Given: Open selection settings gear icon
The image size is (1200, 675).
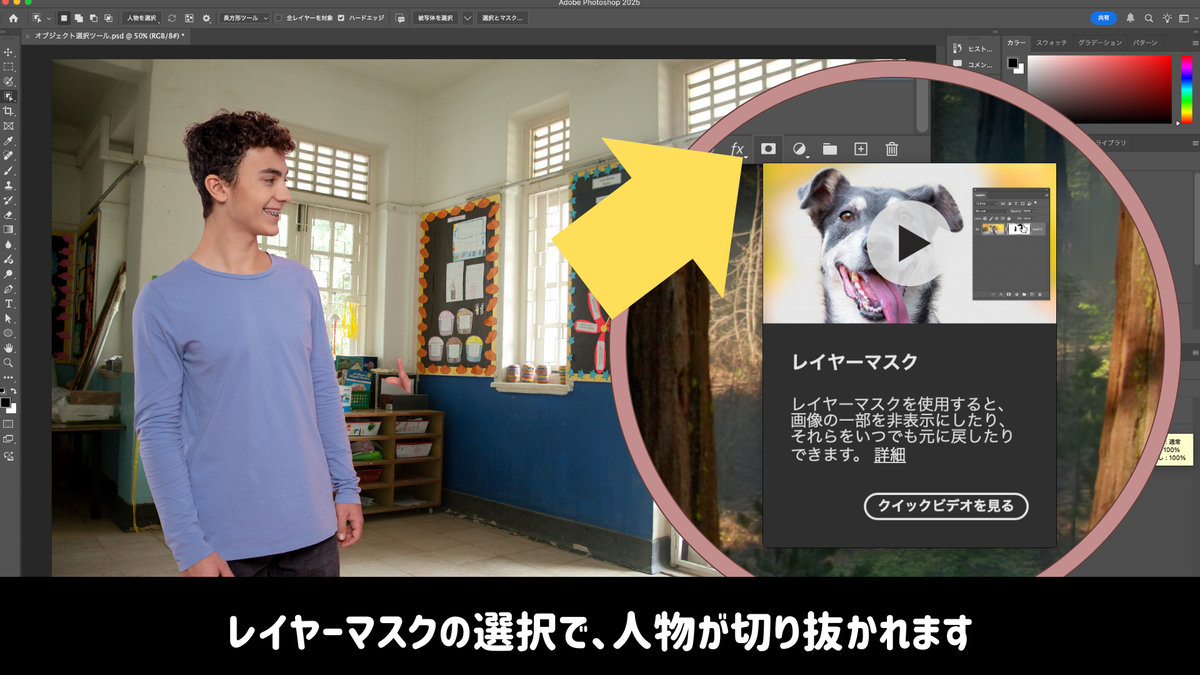Looking at the screenshot, I should 206,18.
